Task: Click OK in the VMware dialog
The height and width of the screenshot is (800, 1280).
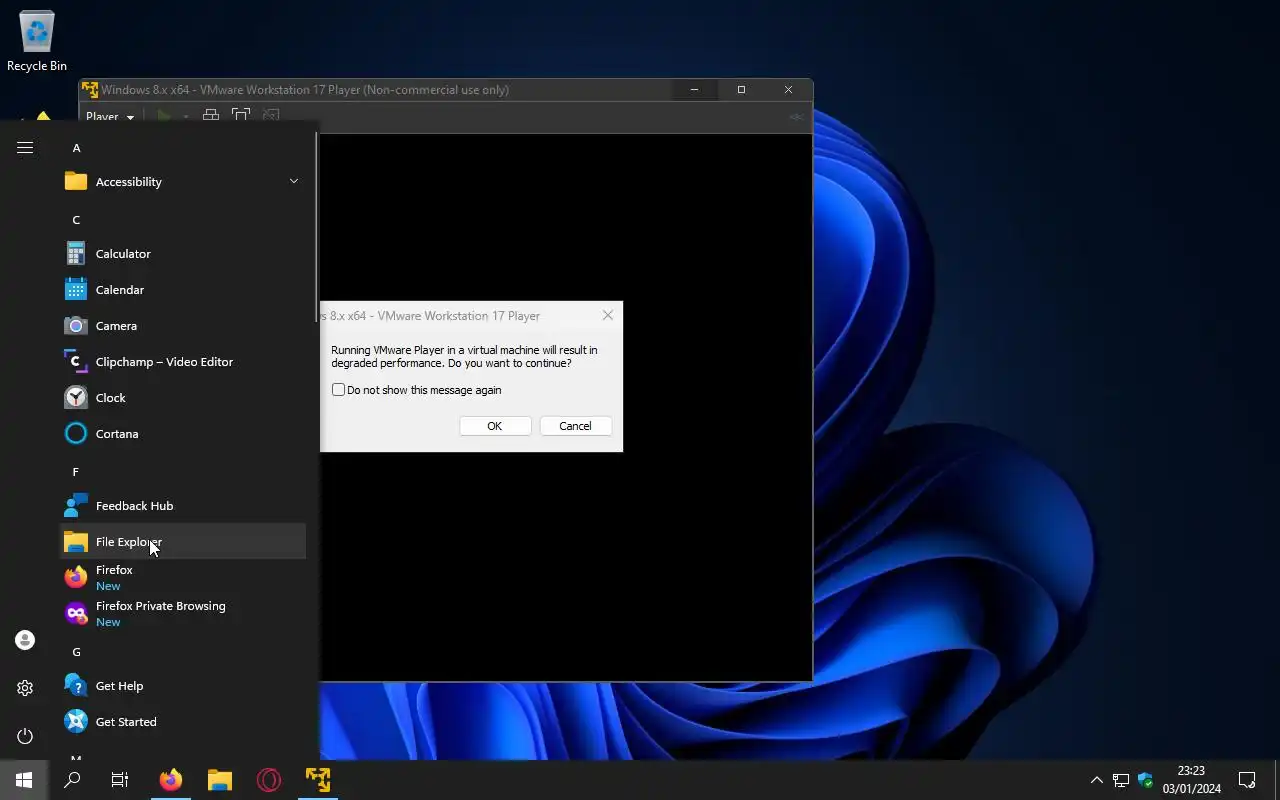Action: (495, 426)
